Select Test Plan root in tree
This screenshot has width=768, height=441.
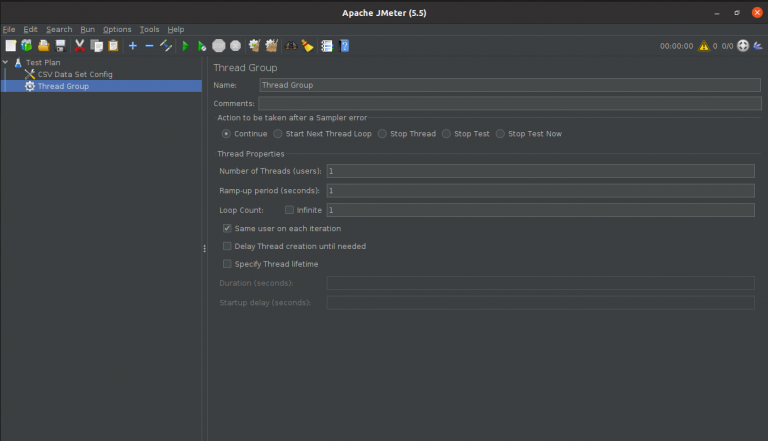pyautogui.click(x=43, y=63)
